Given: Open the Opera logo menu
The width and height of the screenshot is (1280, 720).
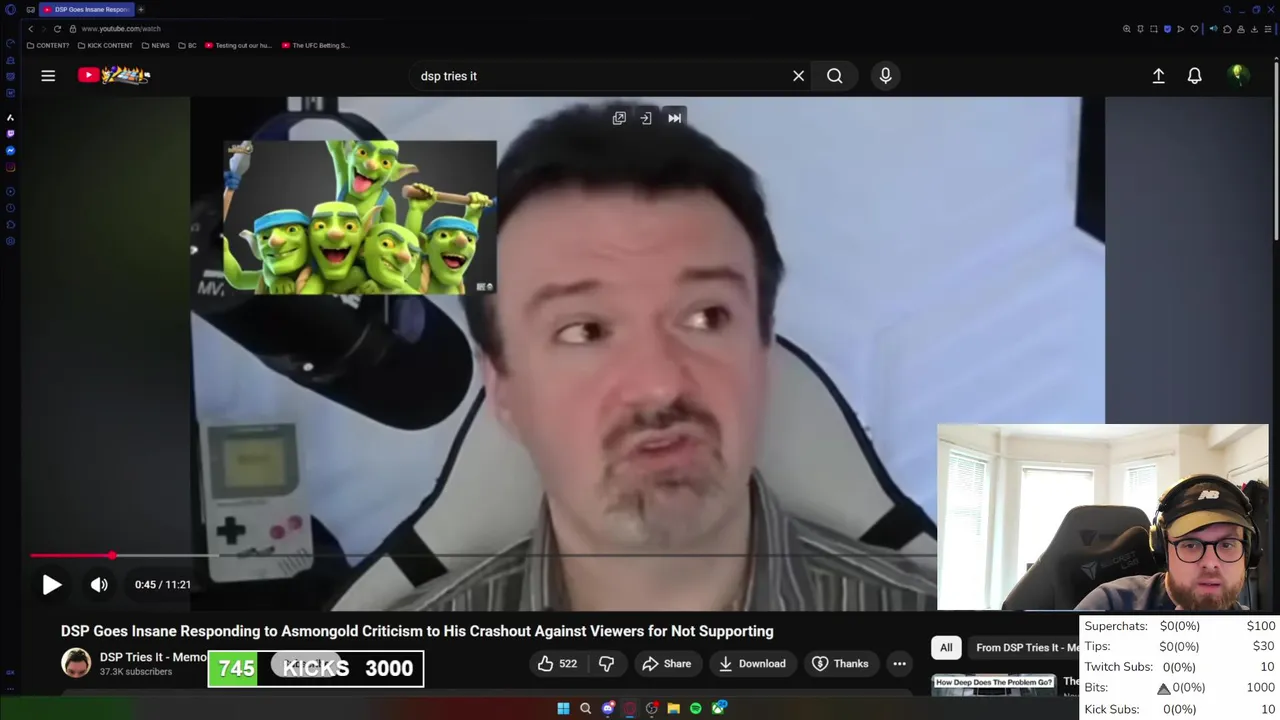Looking at the screenshot, I should [10, 9].
